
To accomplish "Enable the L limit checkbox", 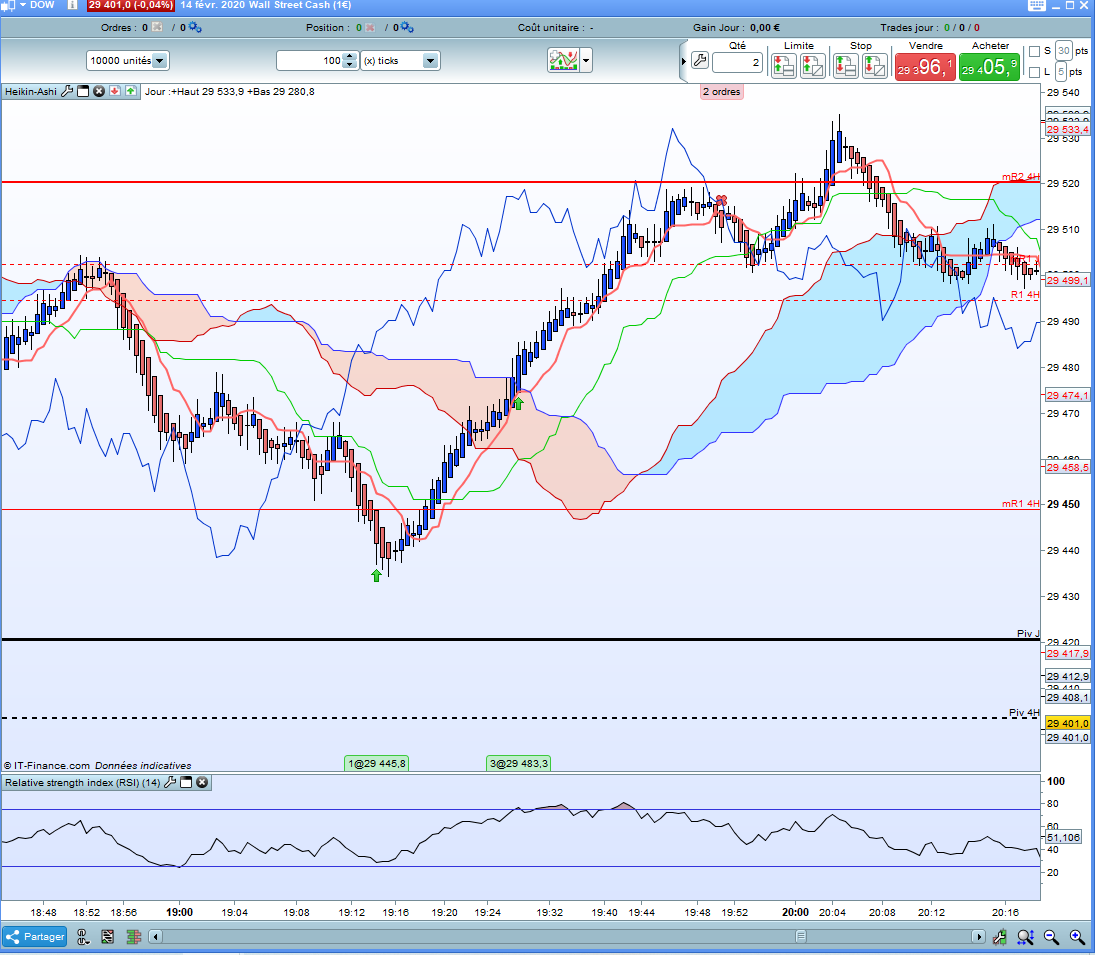I will (x=1034, y=72).
